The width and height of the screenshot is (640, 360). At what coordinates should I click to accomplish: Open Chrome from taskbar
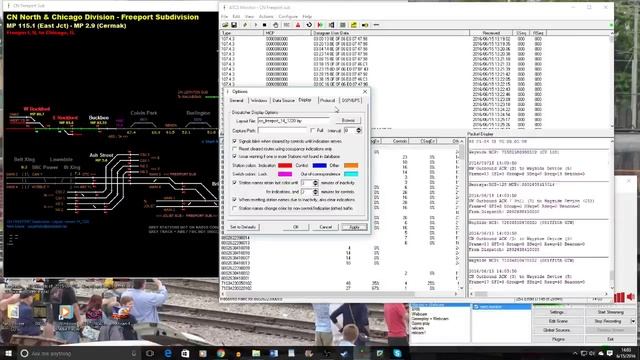pyautogui.click(x=221, y=353)
